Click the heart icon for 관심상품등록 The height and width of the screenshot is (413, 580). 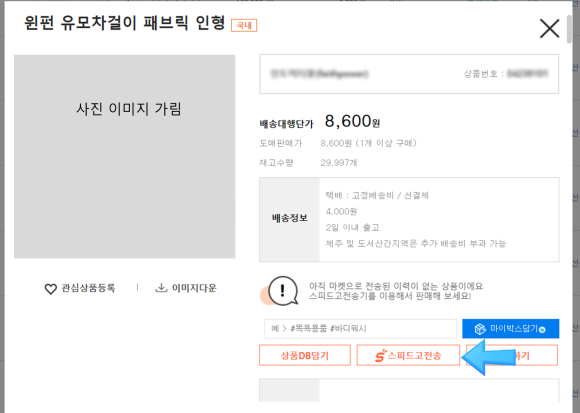(x=50, y=288)
